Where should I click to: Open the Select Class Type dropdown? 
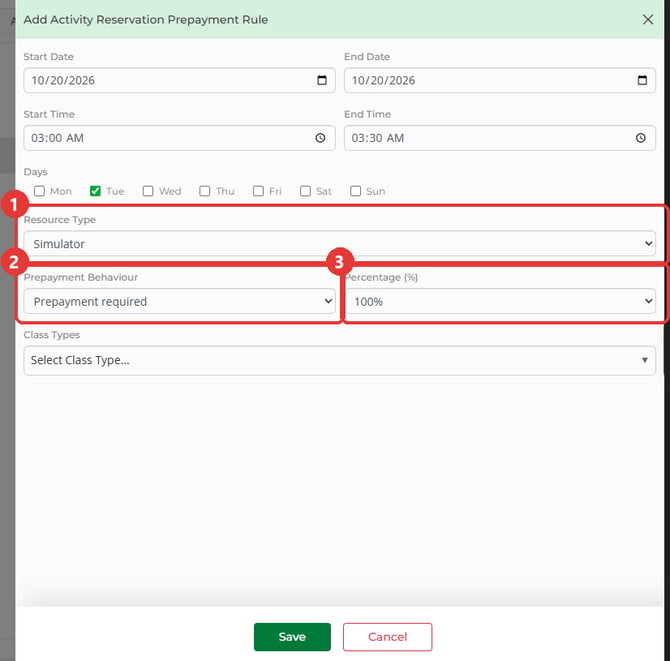point(339,360)
